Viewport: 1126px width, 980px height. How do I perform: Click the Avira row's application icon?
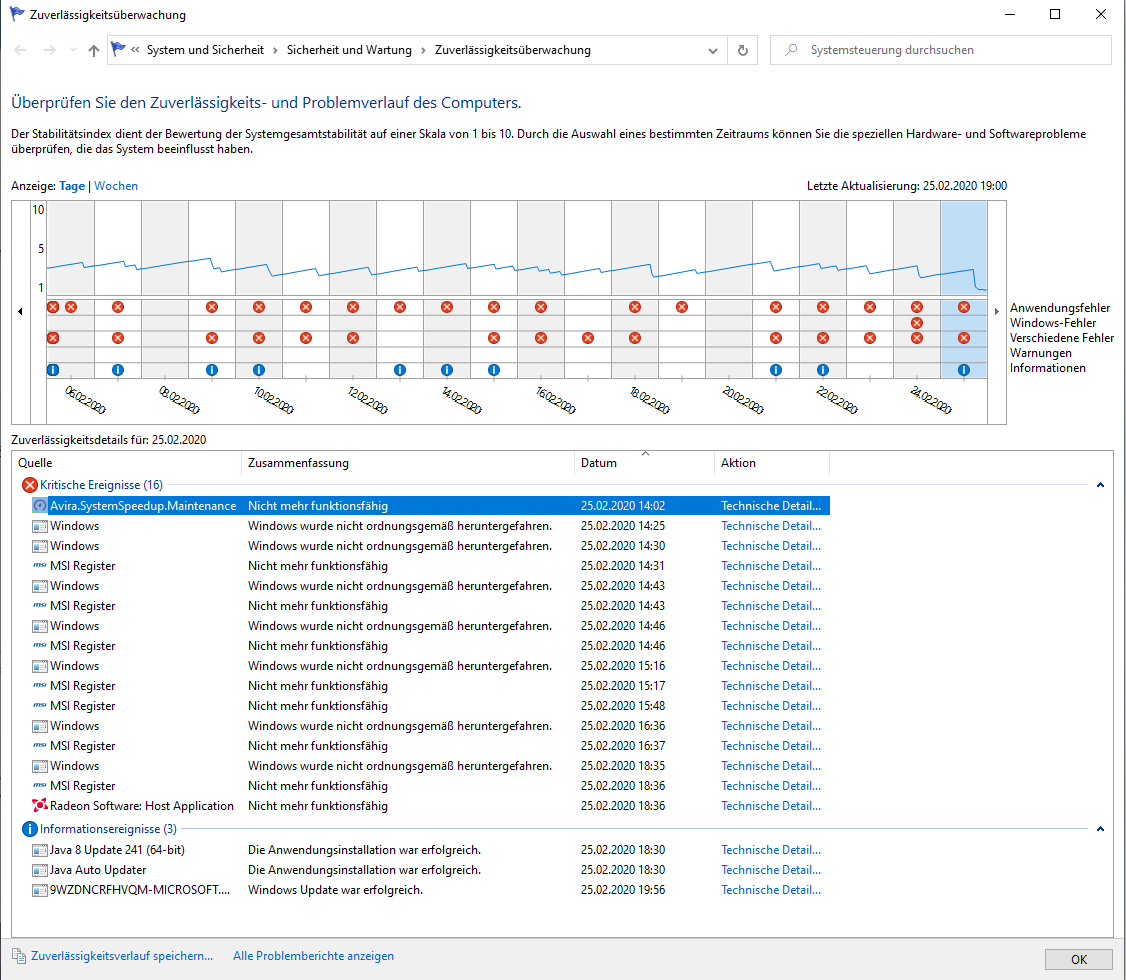pyautogui.click(x=40, y=506)
